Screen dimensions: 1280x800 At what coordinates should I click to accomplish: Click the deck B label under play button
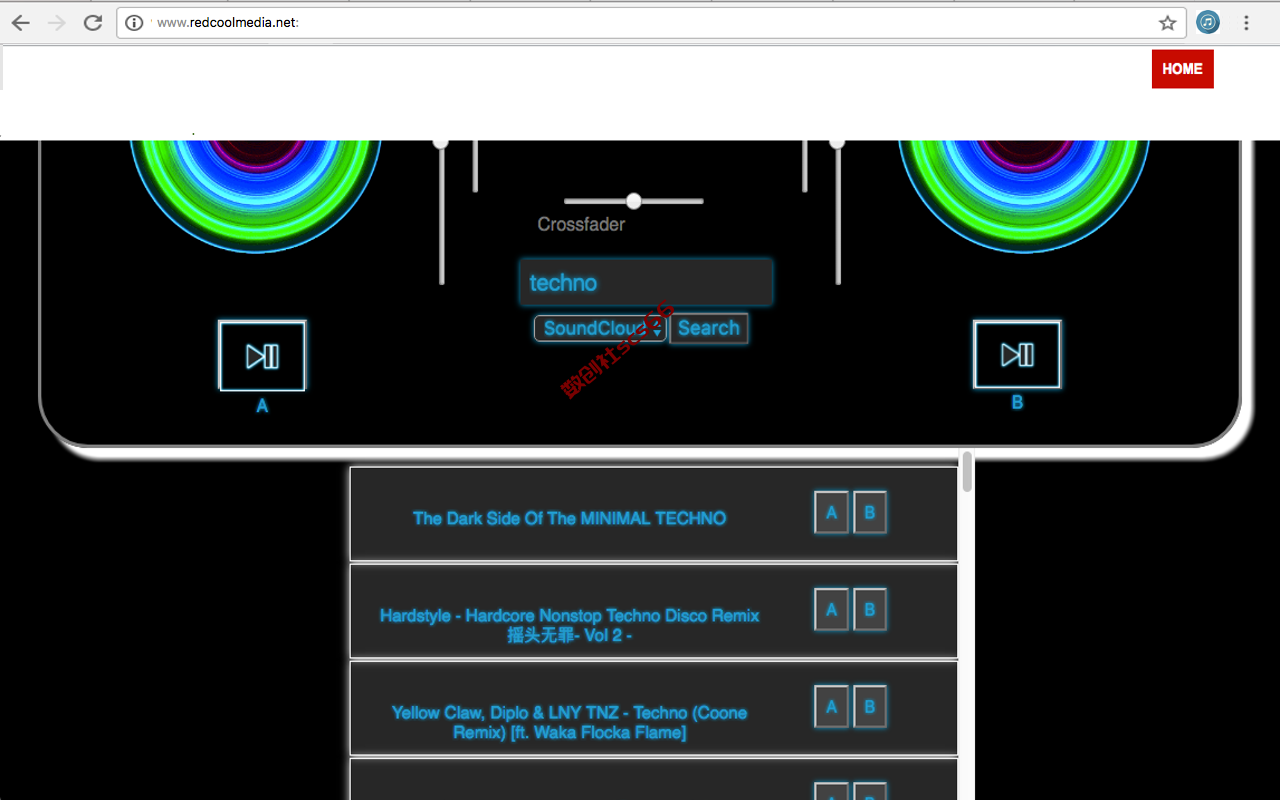click(1017, 403)
